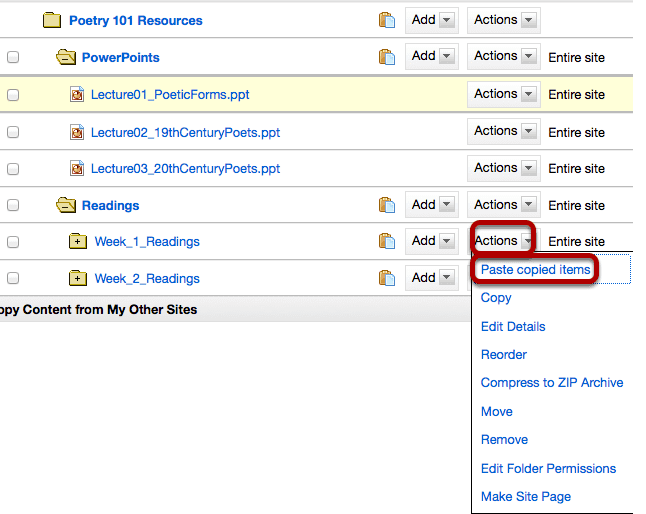This screenshot has height=514, width=646.
Task: Expand Copy Content from My Other Sites
Action: click(x=98, y=310)
